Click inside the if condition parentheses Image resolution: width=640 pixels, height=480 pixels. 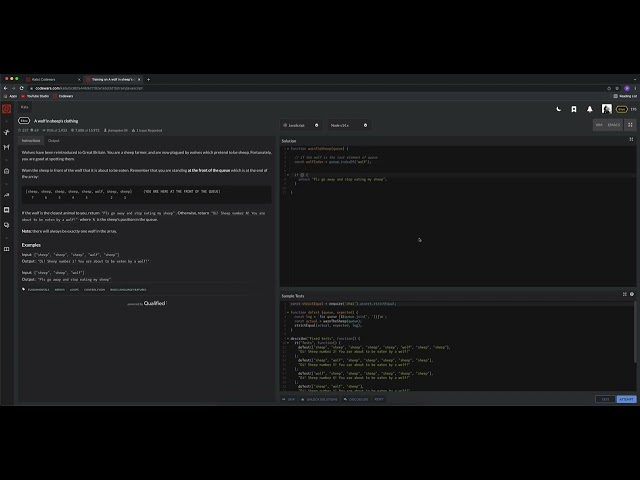[302, 175]
